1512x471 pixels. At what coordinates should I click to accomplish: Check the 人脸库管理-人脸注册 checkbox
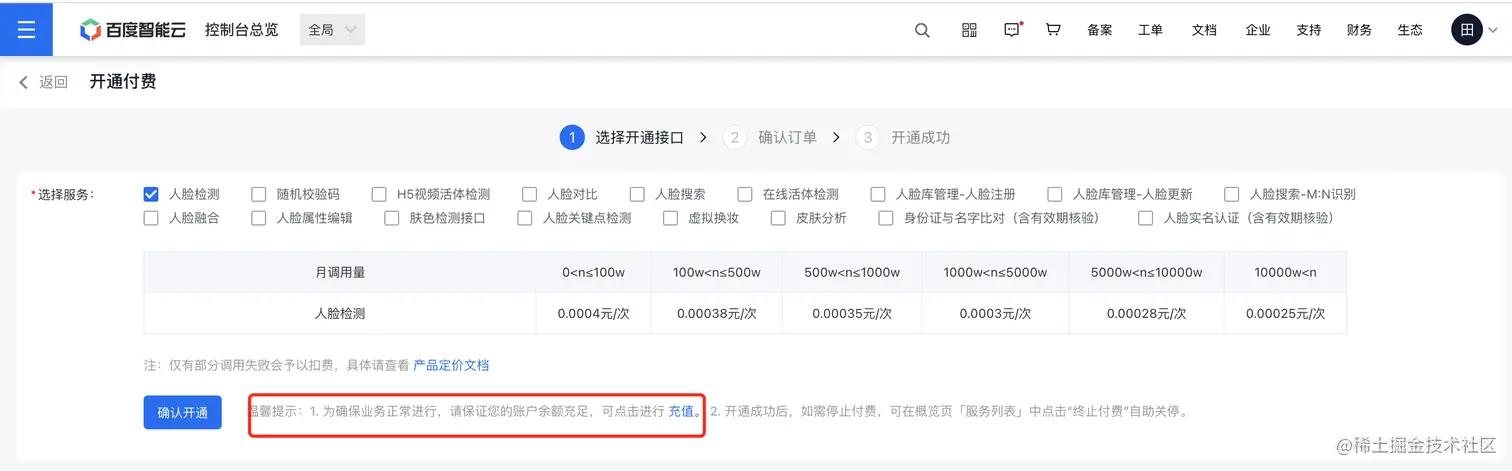(x=878, y=194)
